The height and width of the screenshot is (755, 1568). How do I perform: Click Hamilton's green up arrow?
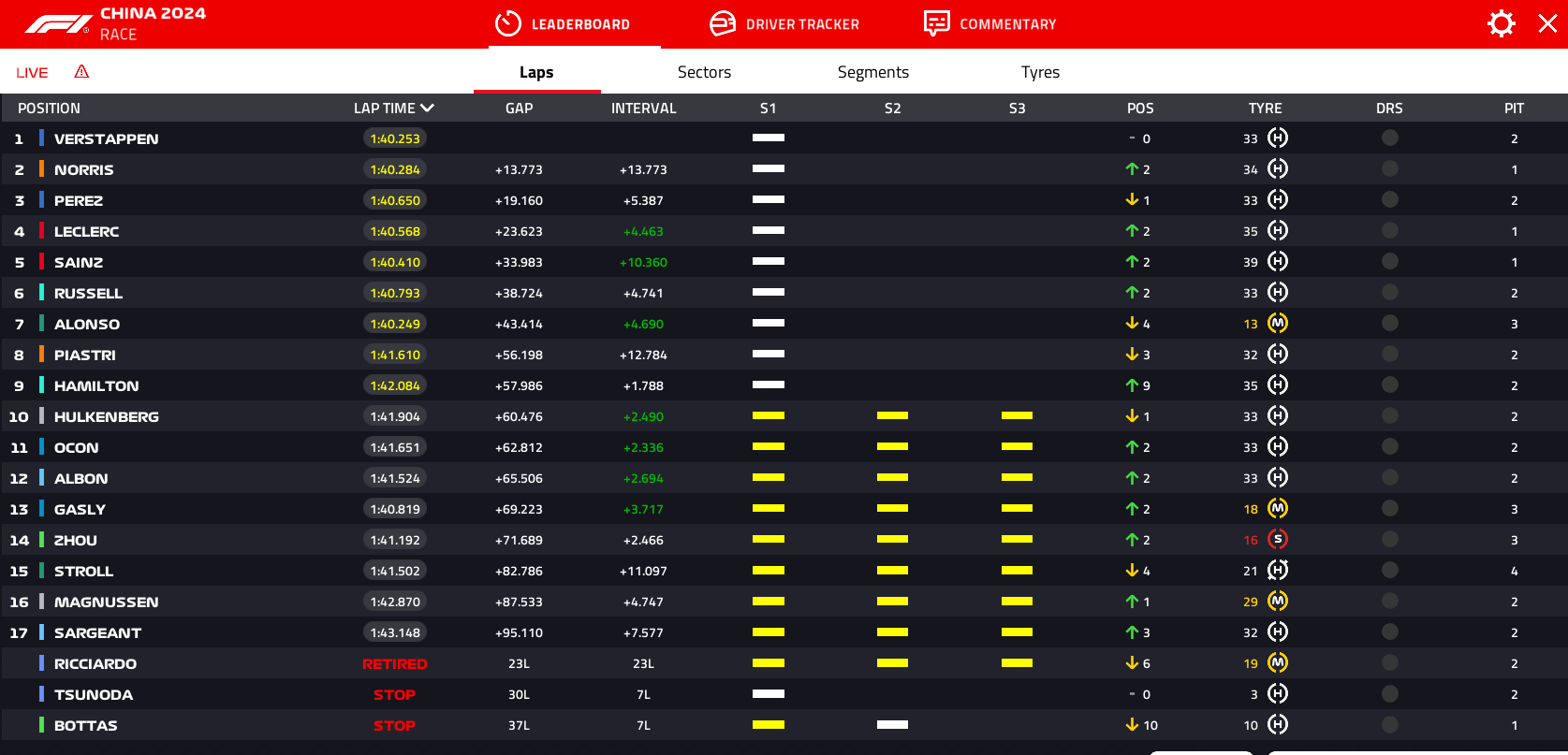tap(1132, 385)
